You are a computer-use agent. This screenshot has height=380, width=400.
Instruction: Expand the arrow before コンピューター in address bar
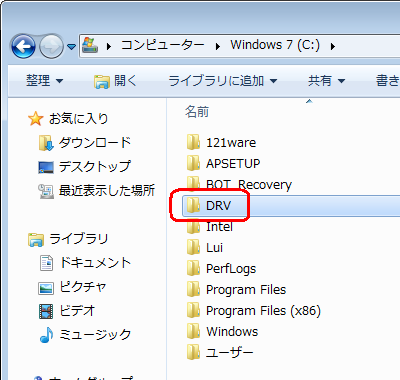(109, 46)
